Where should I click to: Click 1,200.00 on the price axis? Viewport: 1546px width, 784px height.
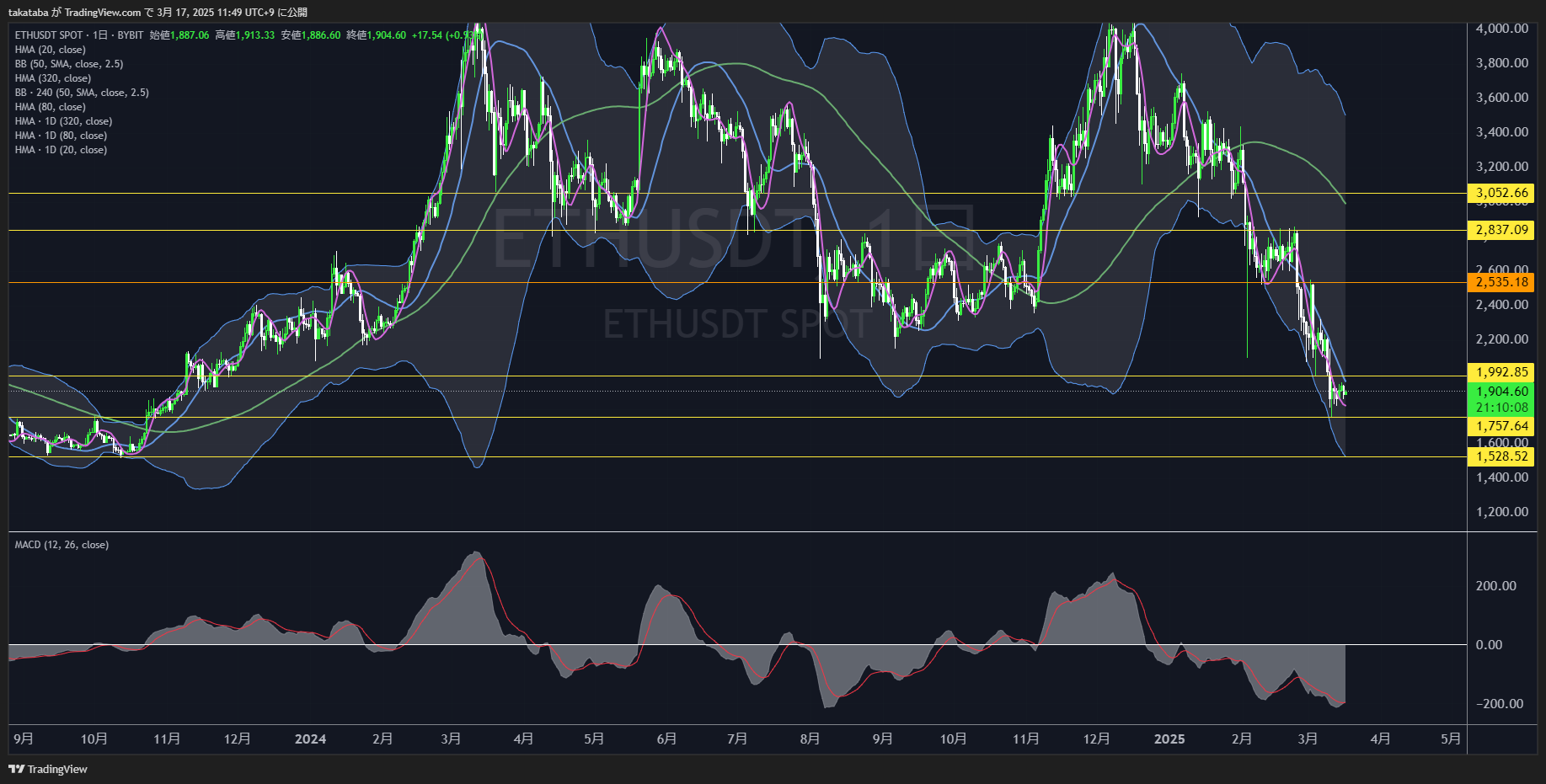click(1501, 512)
